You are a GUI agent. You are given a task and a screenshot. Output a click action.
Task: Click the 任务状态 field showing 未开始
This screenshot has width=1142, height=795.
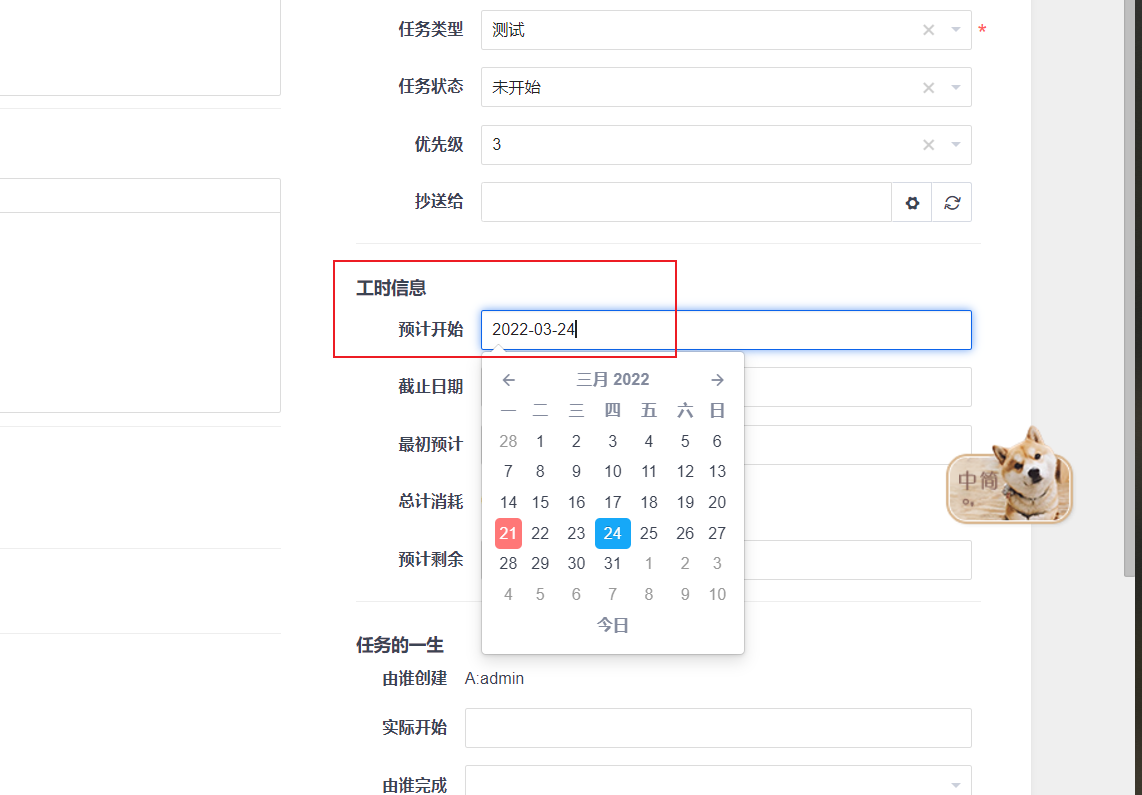tap(726, 87)
